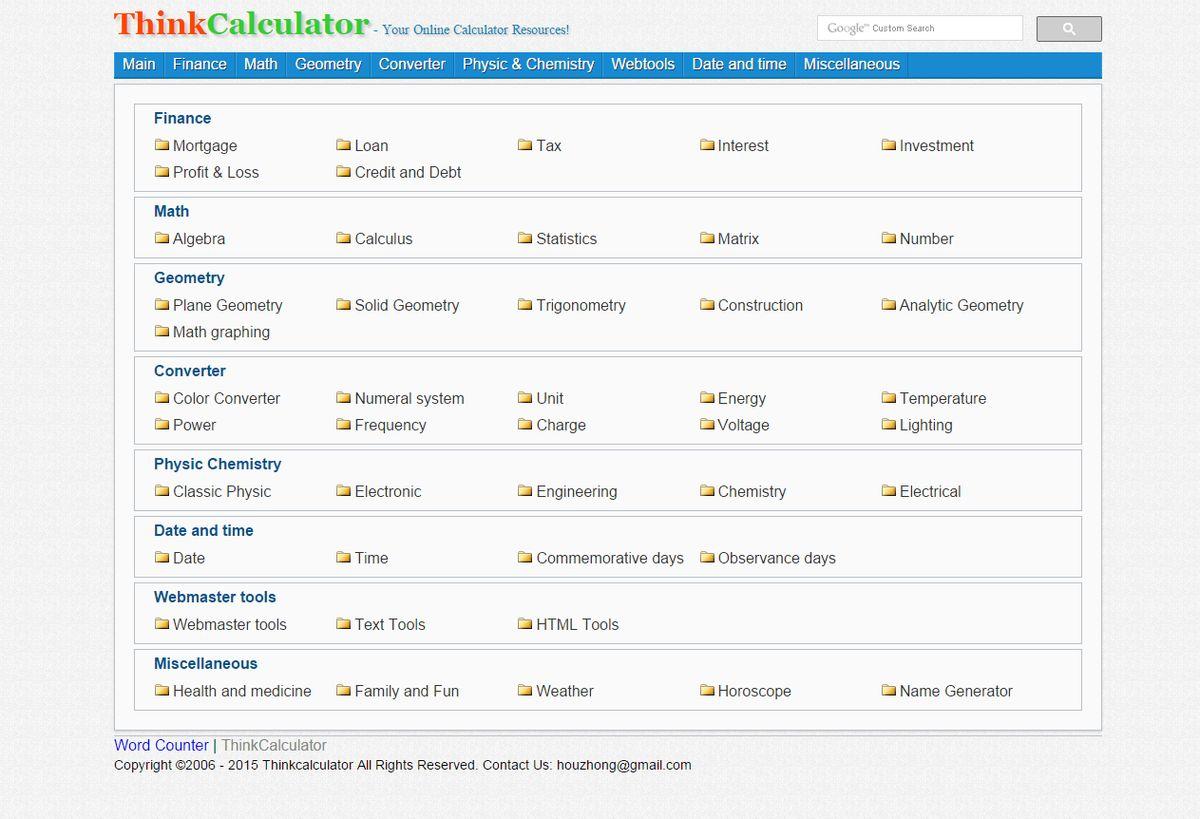This screenshot has width=1200, height=819.
Task: Open the Lighting converter category
Action: coord(926,425)
